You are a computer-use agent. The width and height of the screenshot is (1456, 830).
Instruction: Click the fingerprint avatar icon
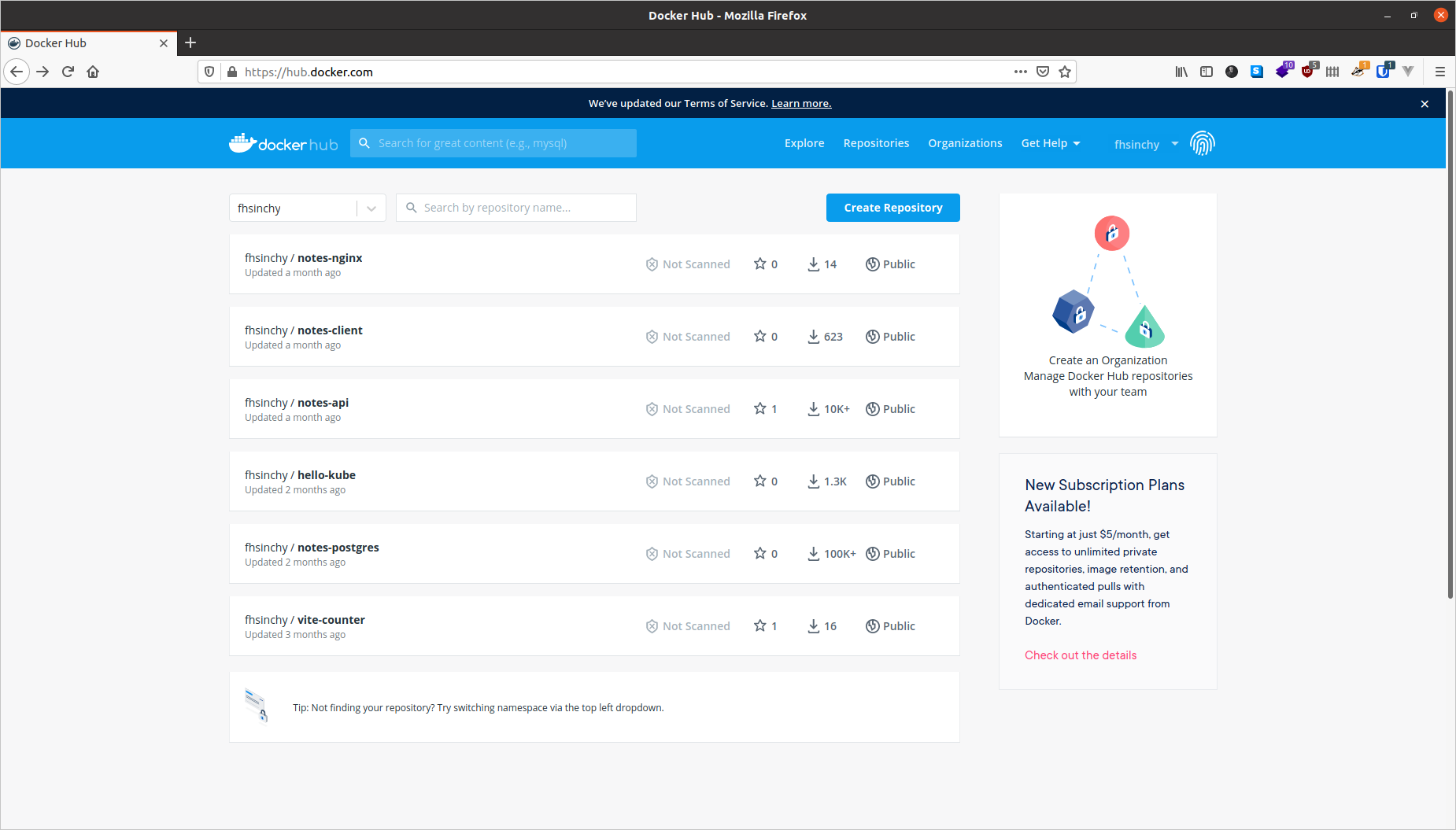[x=1202, y=143]
